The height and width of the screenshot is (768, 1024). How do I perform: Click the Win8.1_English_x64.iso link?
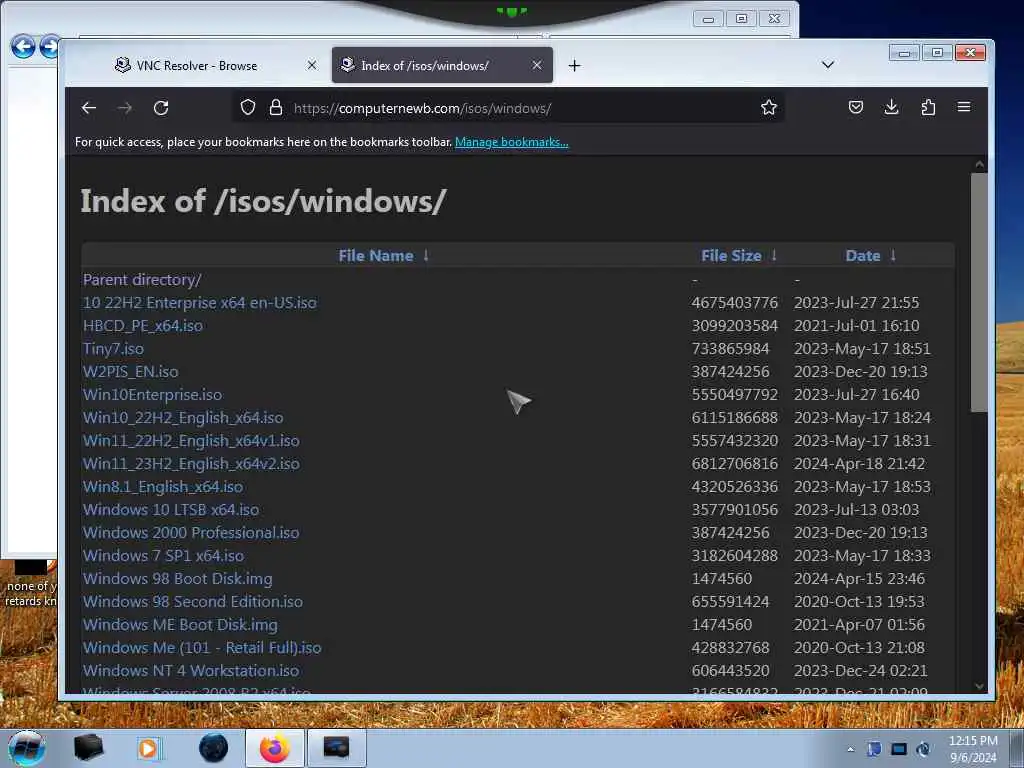click(163, 487)
